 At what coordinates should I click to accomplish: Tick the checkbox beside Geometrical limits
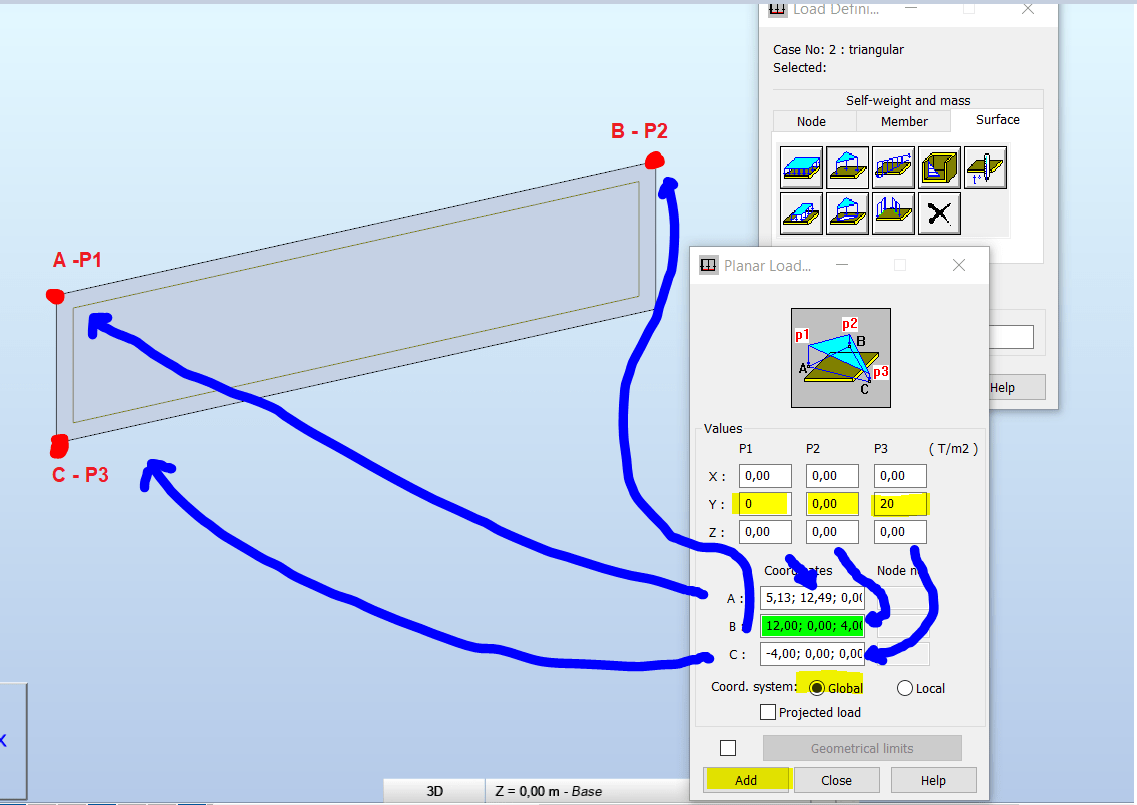[x=728, y=748]
